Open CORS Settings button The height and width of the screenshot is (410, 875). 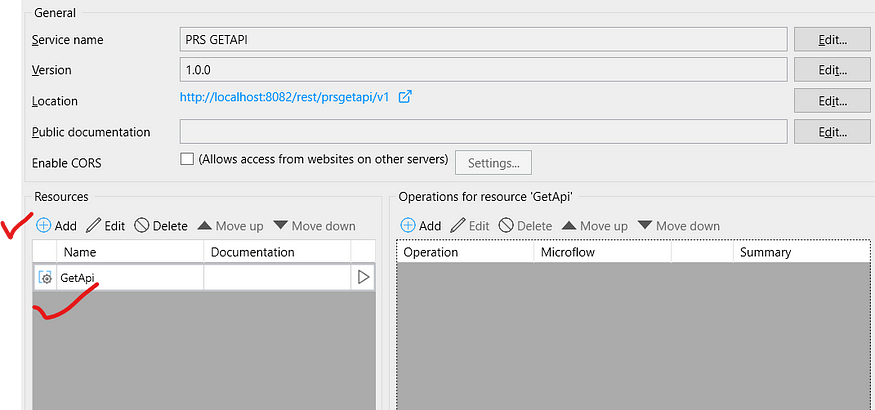tap(493, 163)
